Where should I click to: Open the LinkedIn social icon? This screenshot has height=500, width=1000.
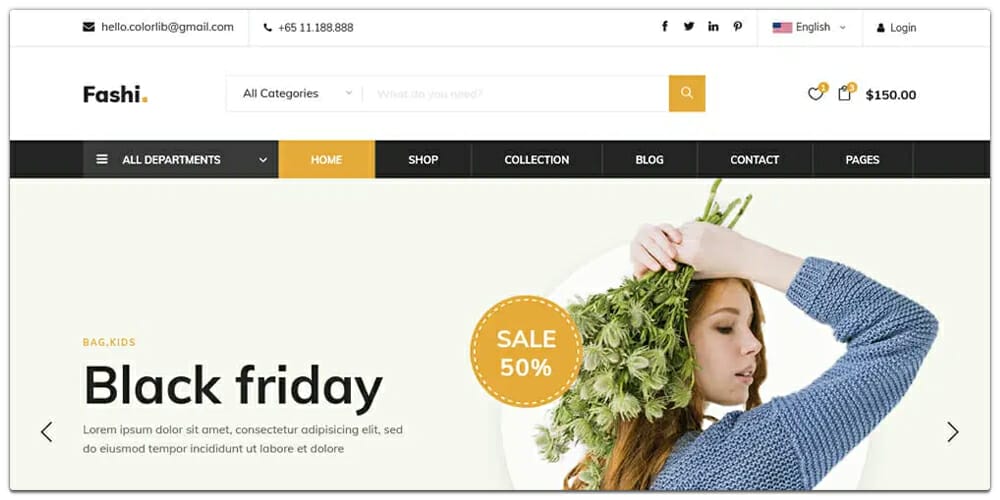coord(713,27)
